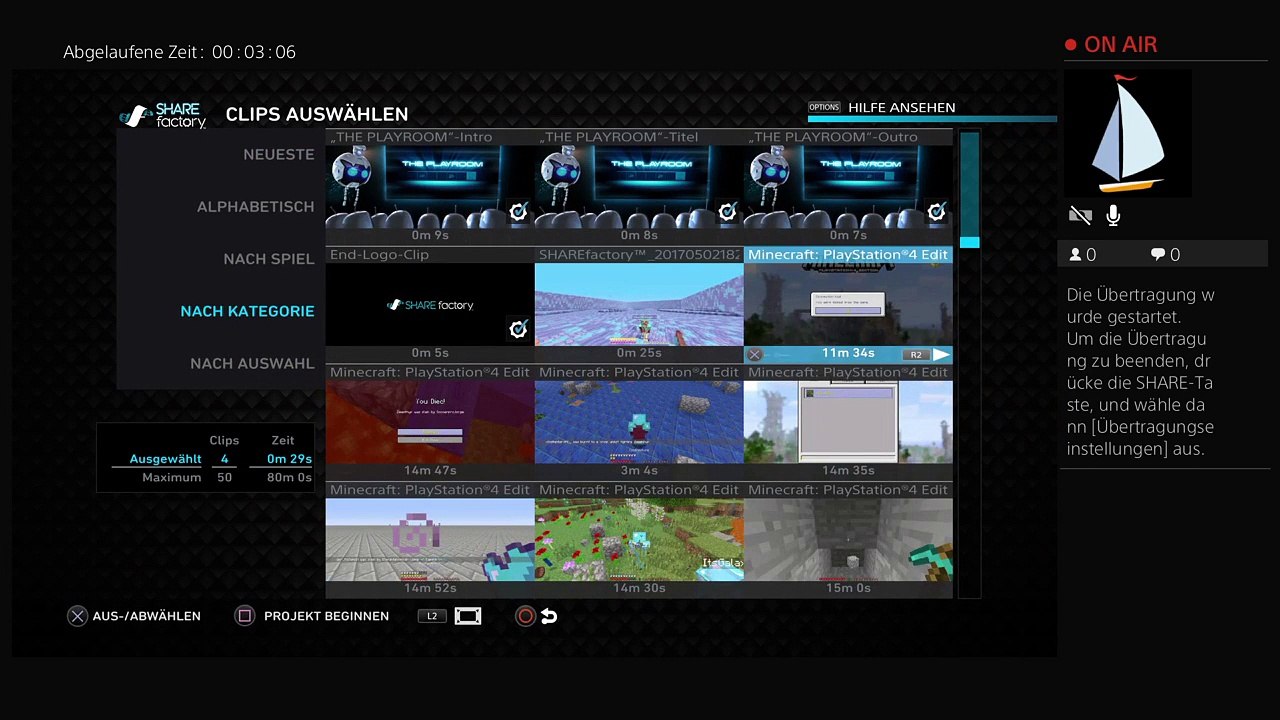Image resolution: width=1280 pixels, height=720 pixels.
Task: Click the L2 button icon
Action: point(432,616)
